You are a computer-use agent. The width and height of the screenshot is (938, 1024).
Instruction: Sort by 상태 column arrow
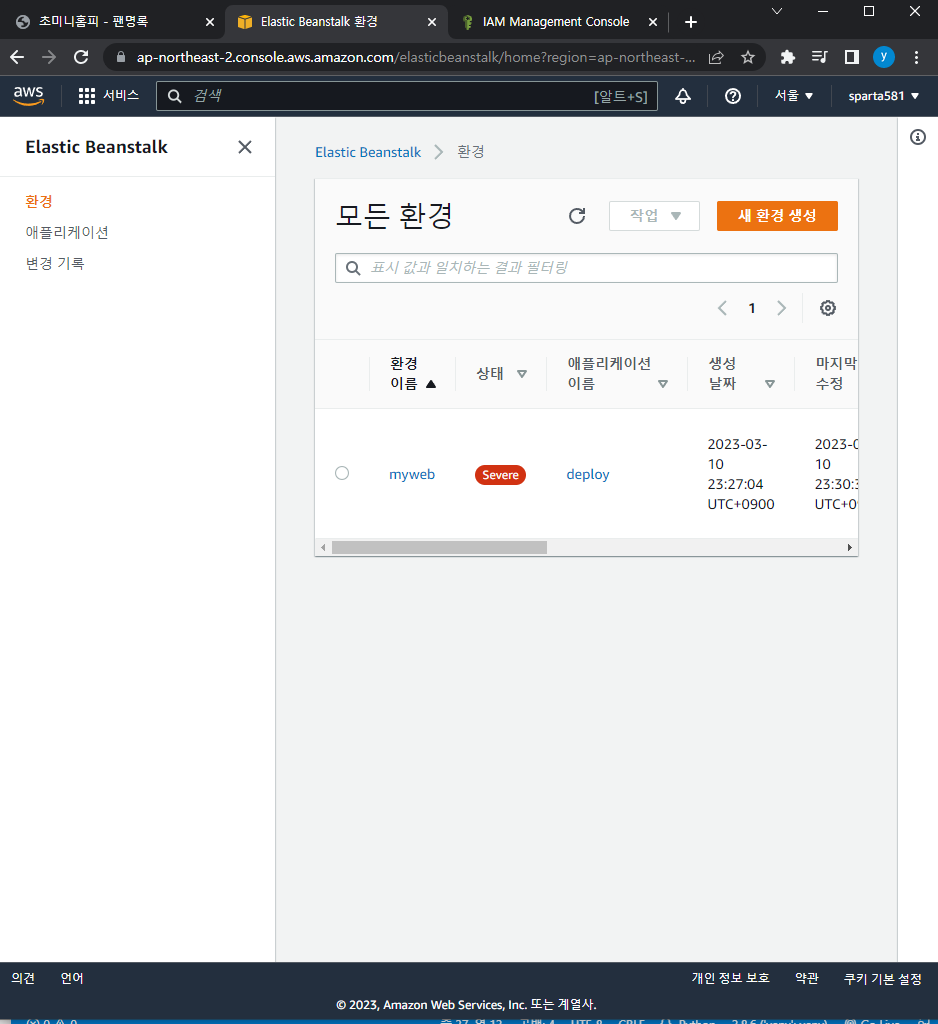521,374
